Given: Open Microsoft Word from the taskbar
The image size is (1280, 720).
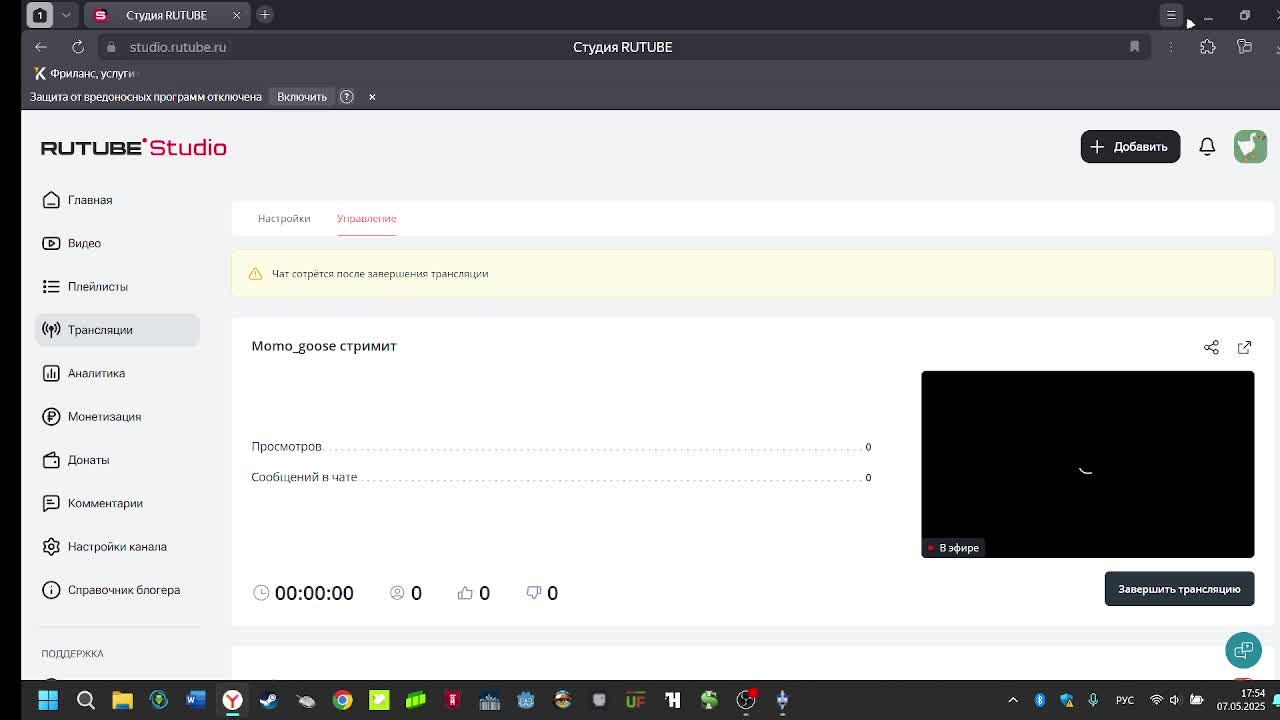Looking at the screenshot, I should coord(195,700).
